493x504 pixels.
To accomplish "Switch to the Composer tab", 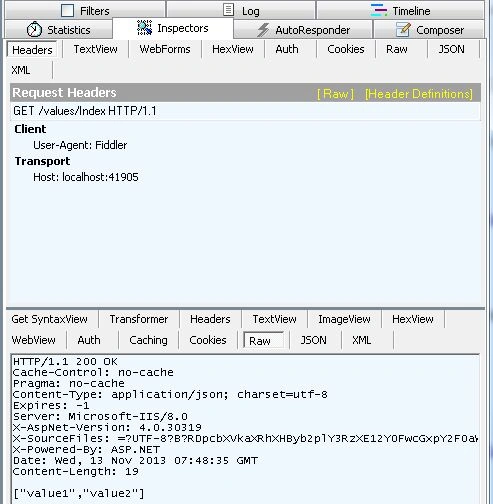I will point(429,30).
